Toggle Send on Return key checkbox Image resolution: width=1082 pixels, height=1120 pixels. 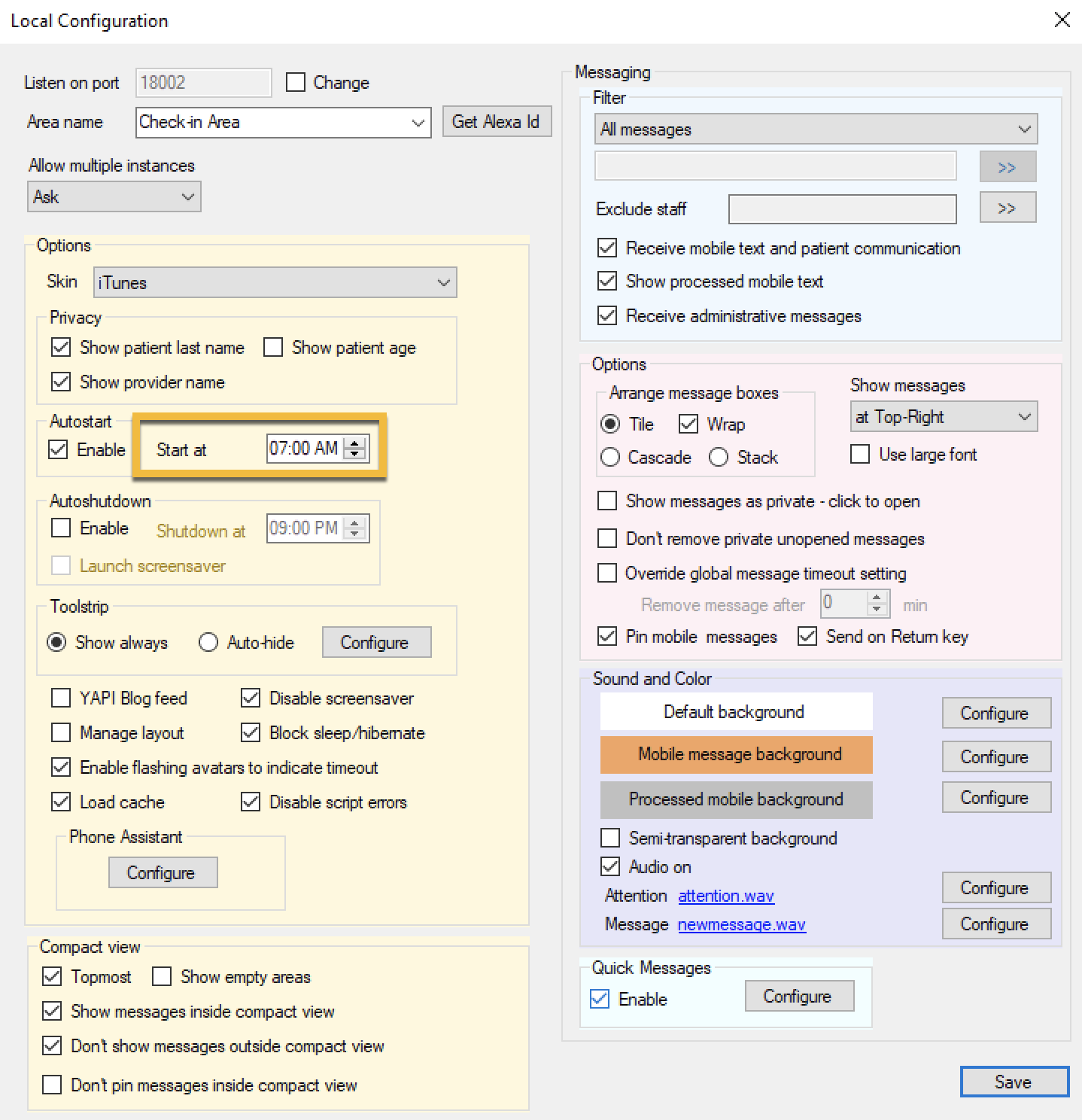pos(807,636)
